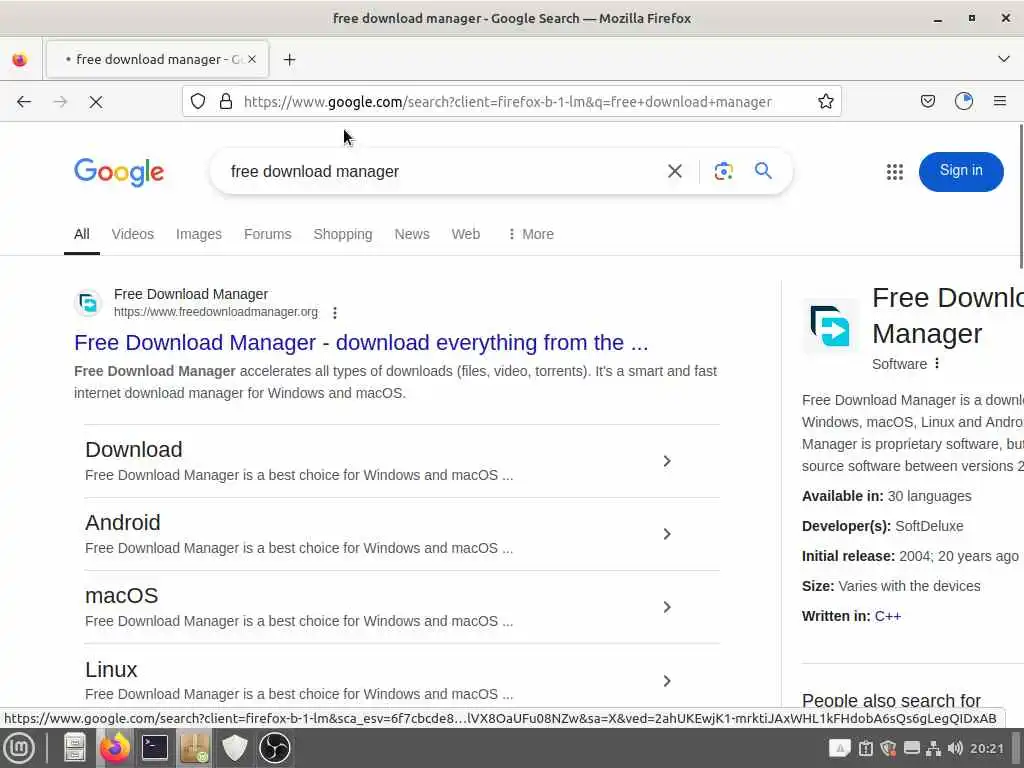Open the Android sitelink
The image size is (1024, 768).
[x=123, y=522]
